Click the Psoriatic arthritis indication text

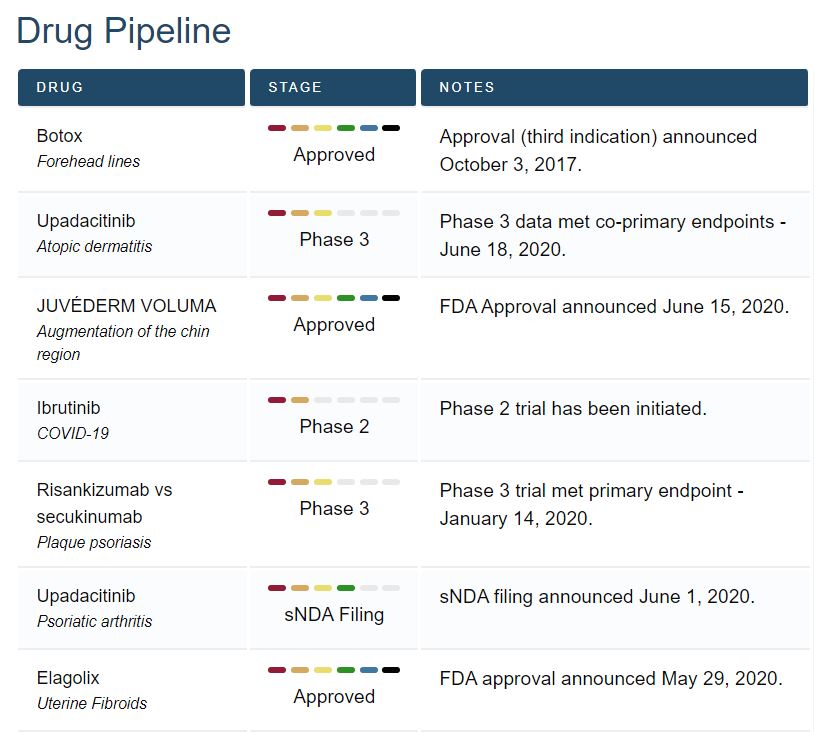pyautogui.click(x=95, y=621)
